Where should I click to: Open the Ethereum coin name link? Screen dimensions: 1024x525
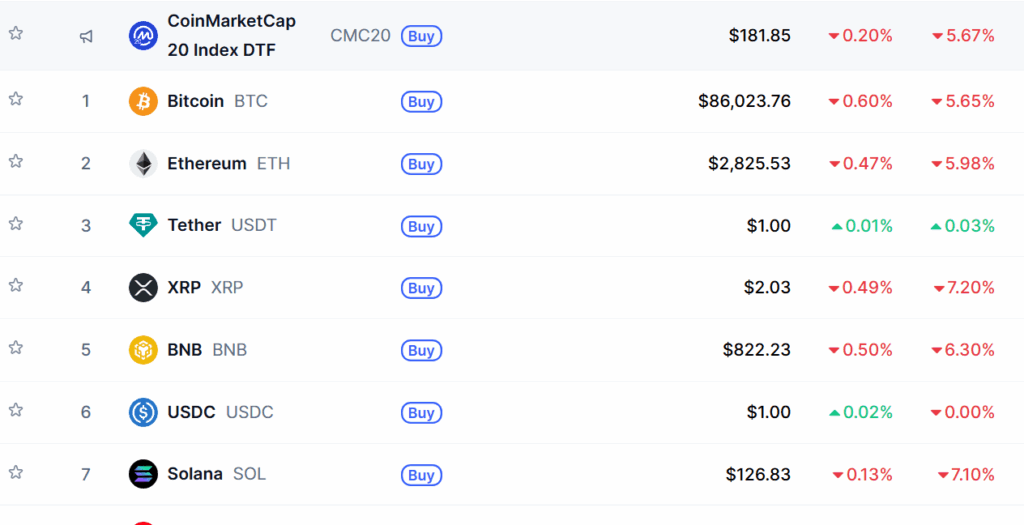[206, 163]
